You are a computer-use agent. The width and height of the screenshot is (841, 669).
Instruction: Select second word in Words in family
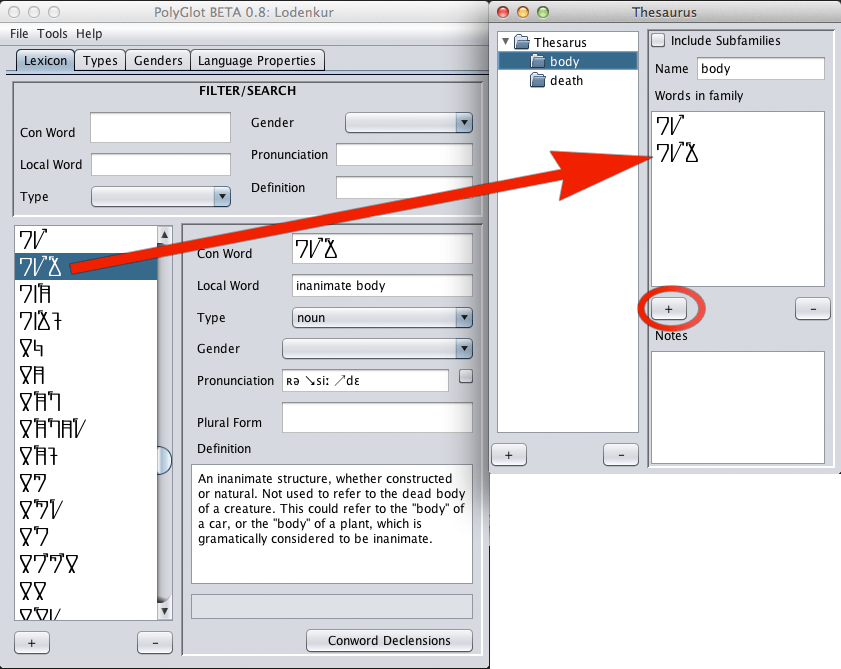click(x=737, y=153)
